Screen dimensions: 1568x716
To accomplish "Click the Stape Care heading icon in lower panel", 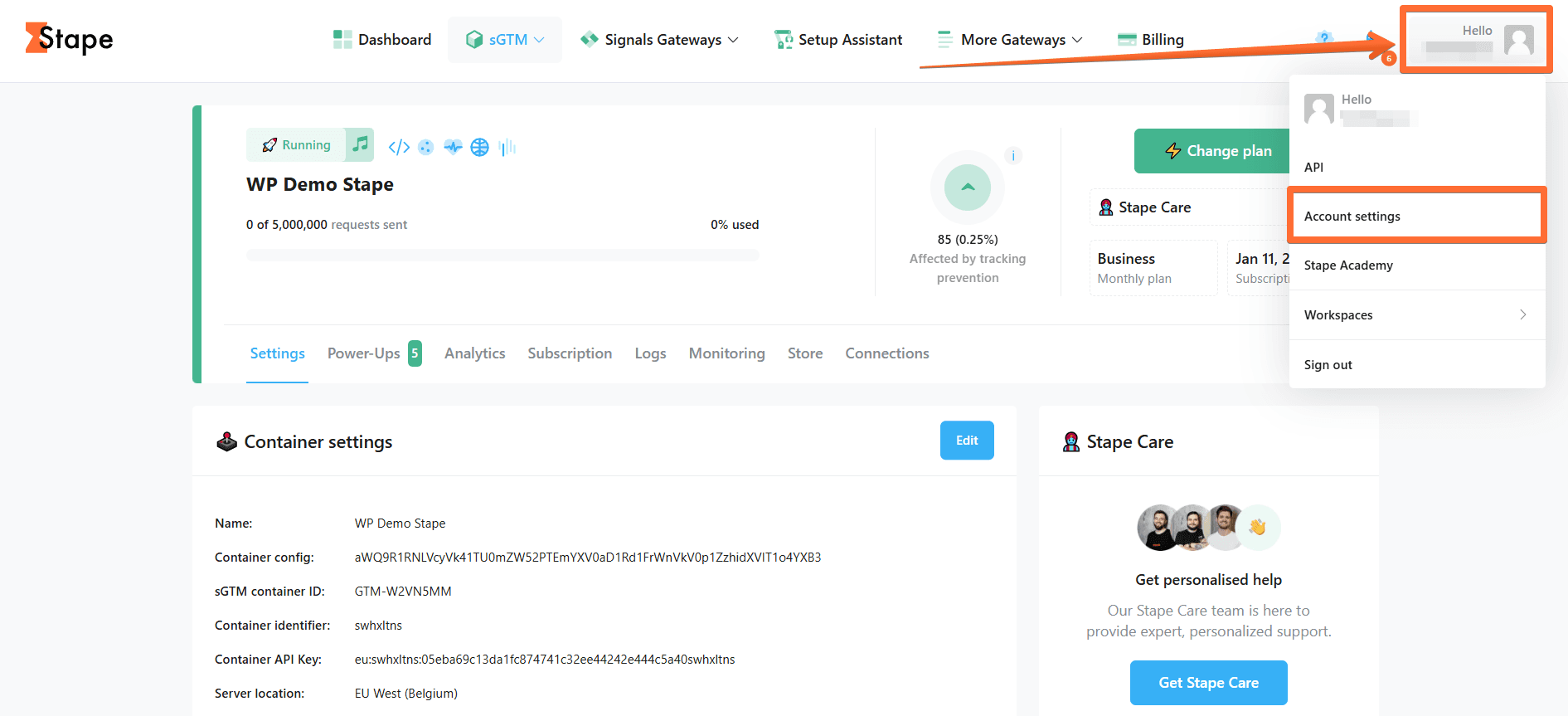I will click(1071, 441).
